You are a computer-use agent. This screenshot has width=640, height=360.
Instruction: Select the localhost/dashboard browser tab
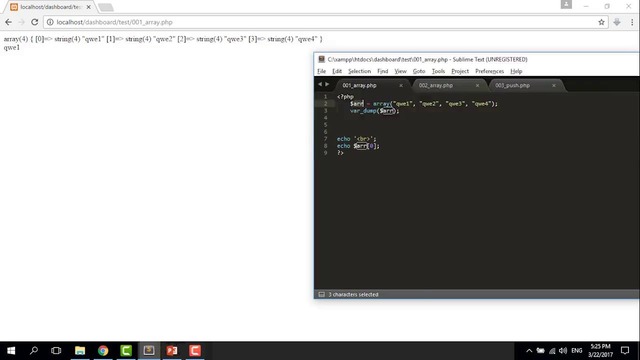pos(49,7)
